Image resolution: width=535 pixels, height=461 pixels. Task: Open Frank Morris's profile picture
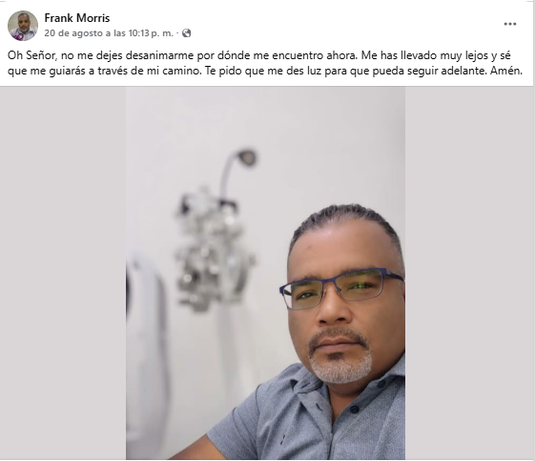coord(23,26)
